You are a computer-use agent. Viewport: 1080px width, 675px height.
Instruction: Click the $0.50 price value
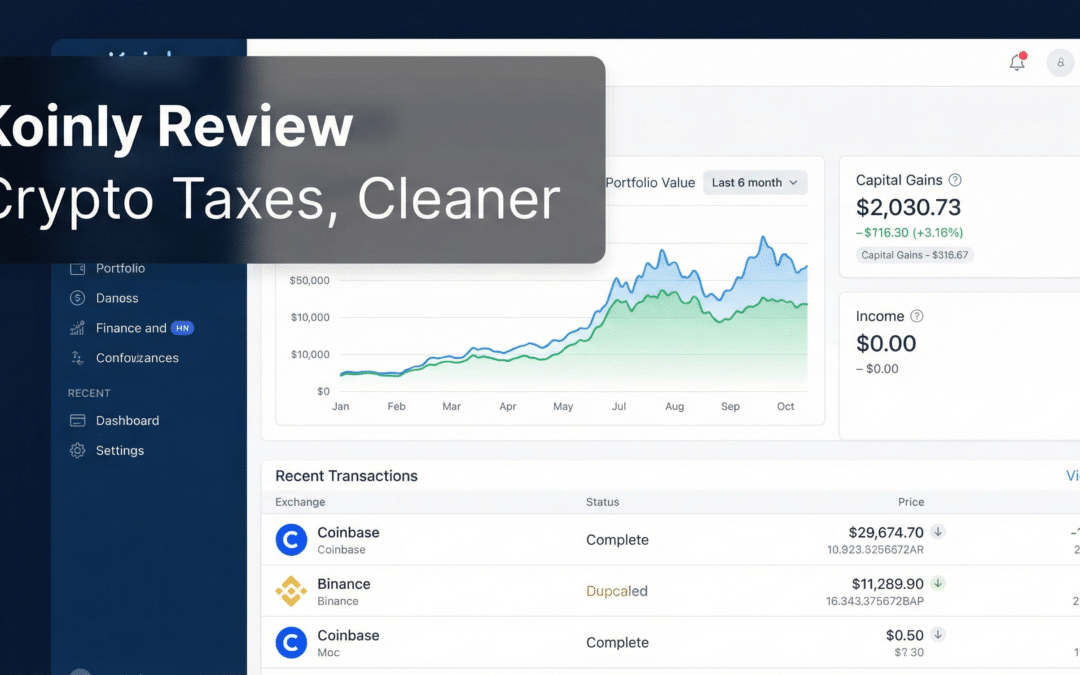(x=904, y=635)
